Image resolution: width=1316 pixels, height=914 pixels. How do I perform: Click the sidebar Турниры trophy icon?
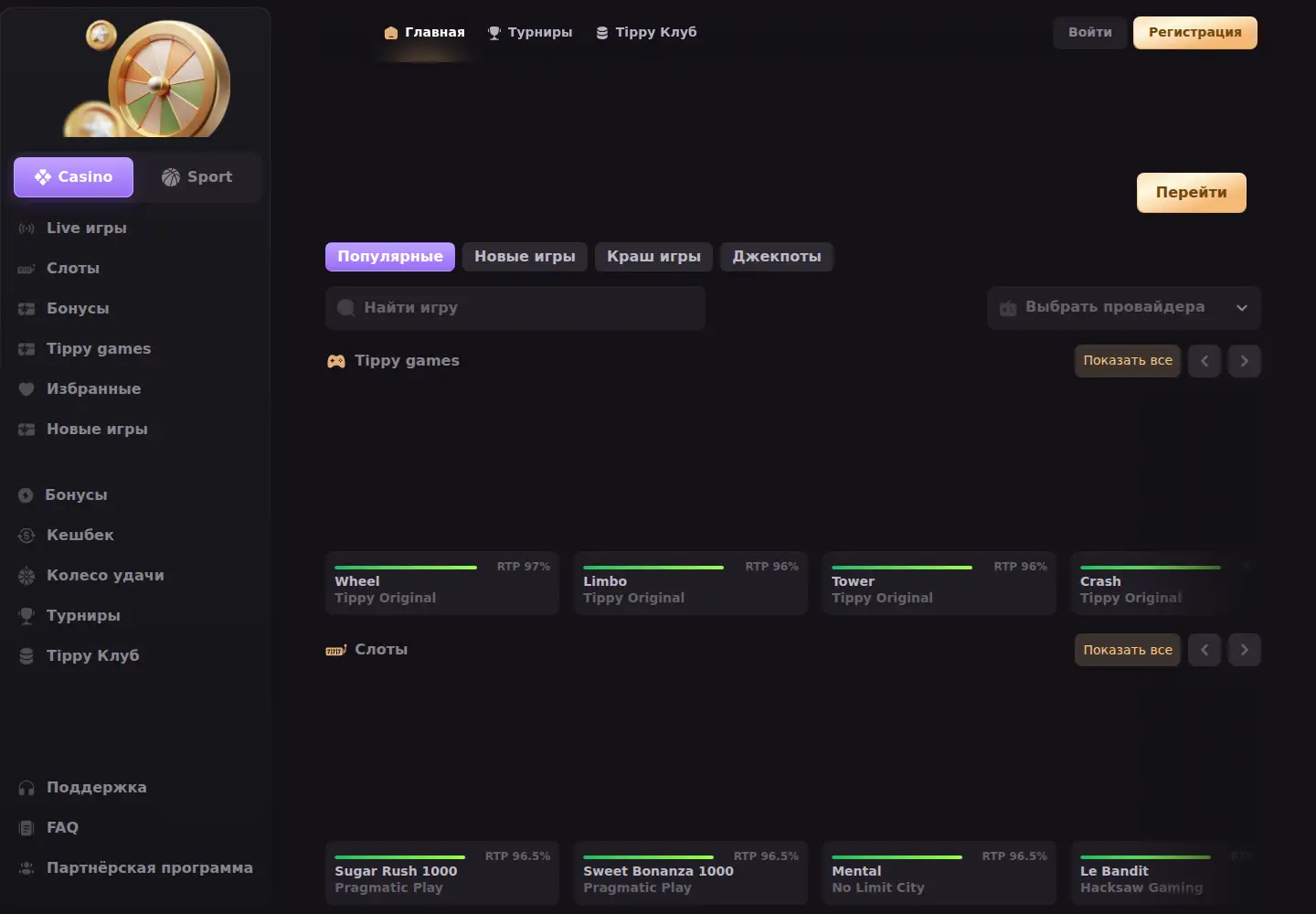[27, 616]
